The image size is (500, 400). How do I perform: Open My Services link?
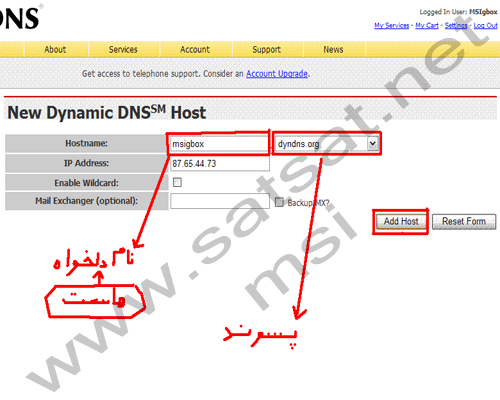(x=391, y=25)
